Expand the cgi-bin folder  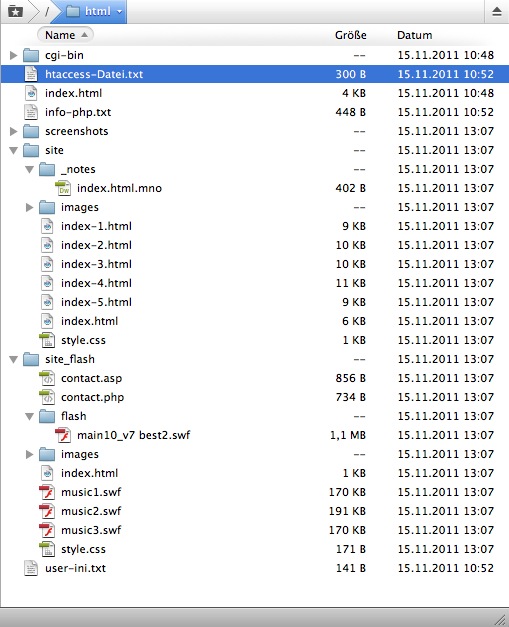13,55
